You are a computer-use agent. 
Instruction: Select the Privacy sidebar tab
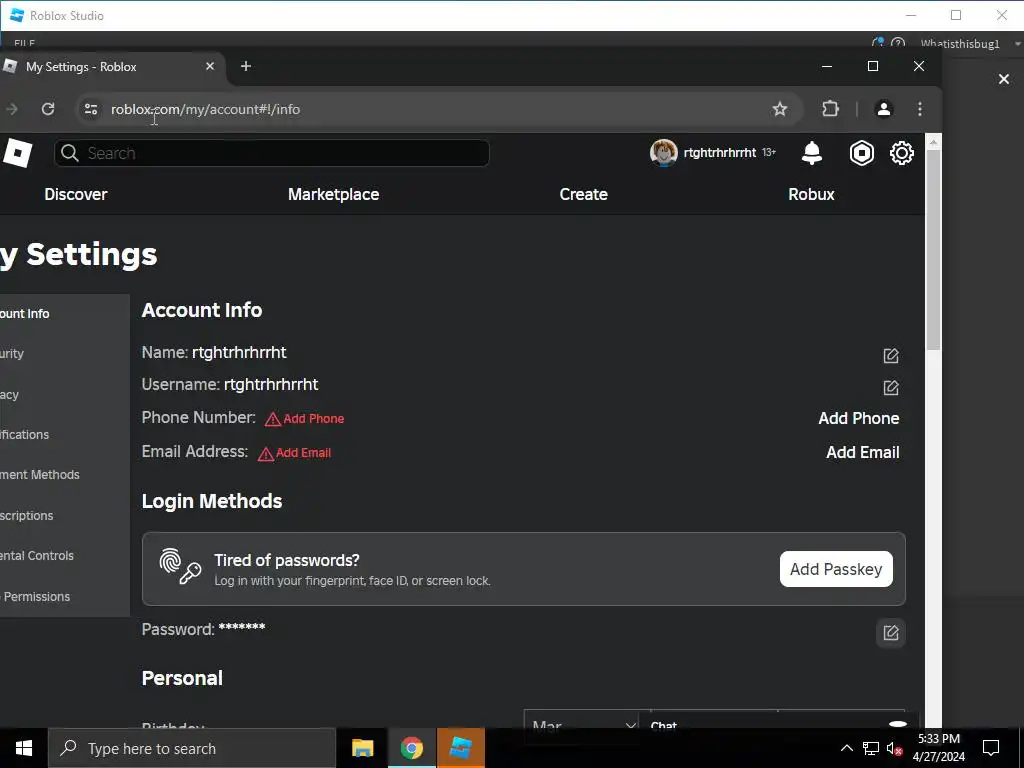coord(65,394)
